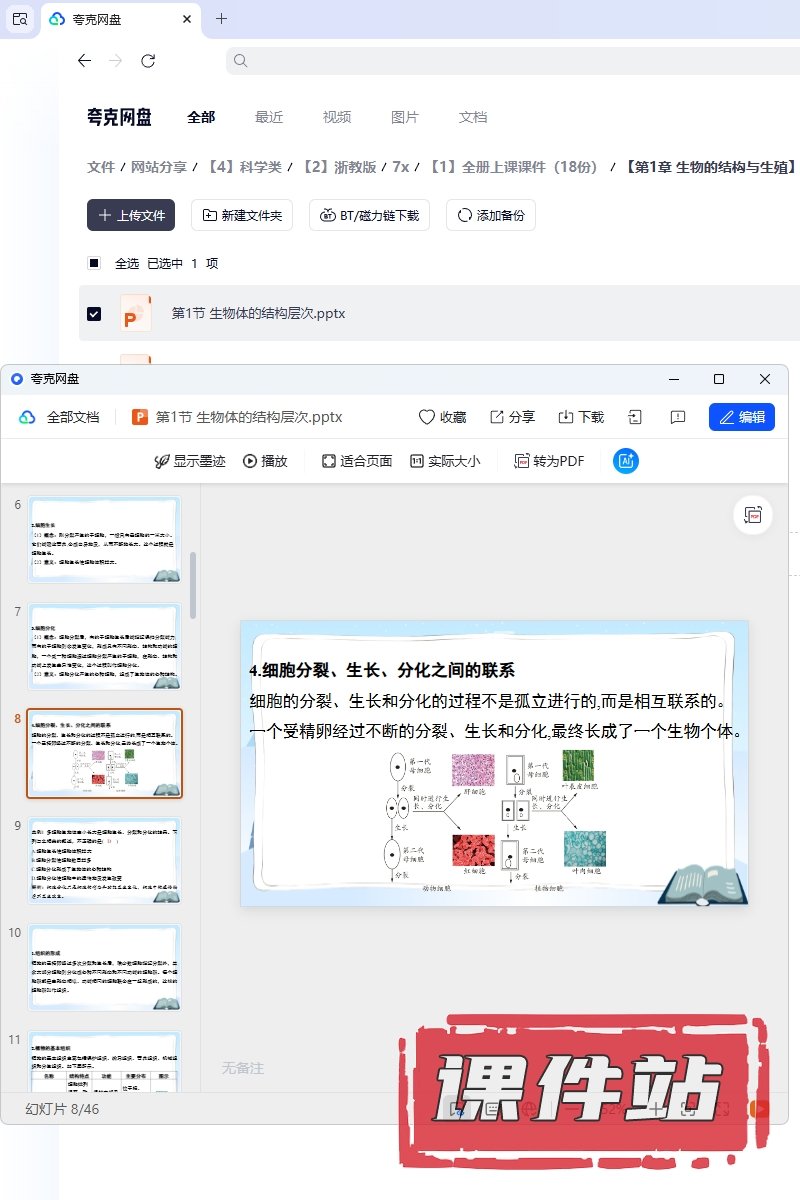Add file to favorites with 收藏
This screenshot has width=800, height=1200.
point(442,417)
